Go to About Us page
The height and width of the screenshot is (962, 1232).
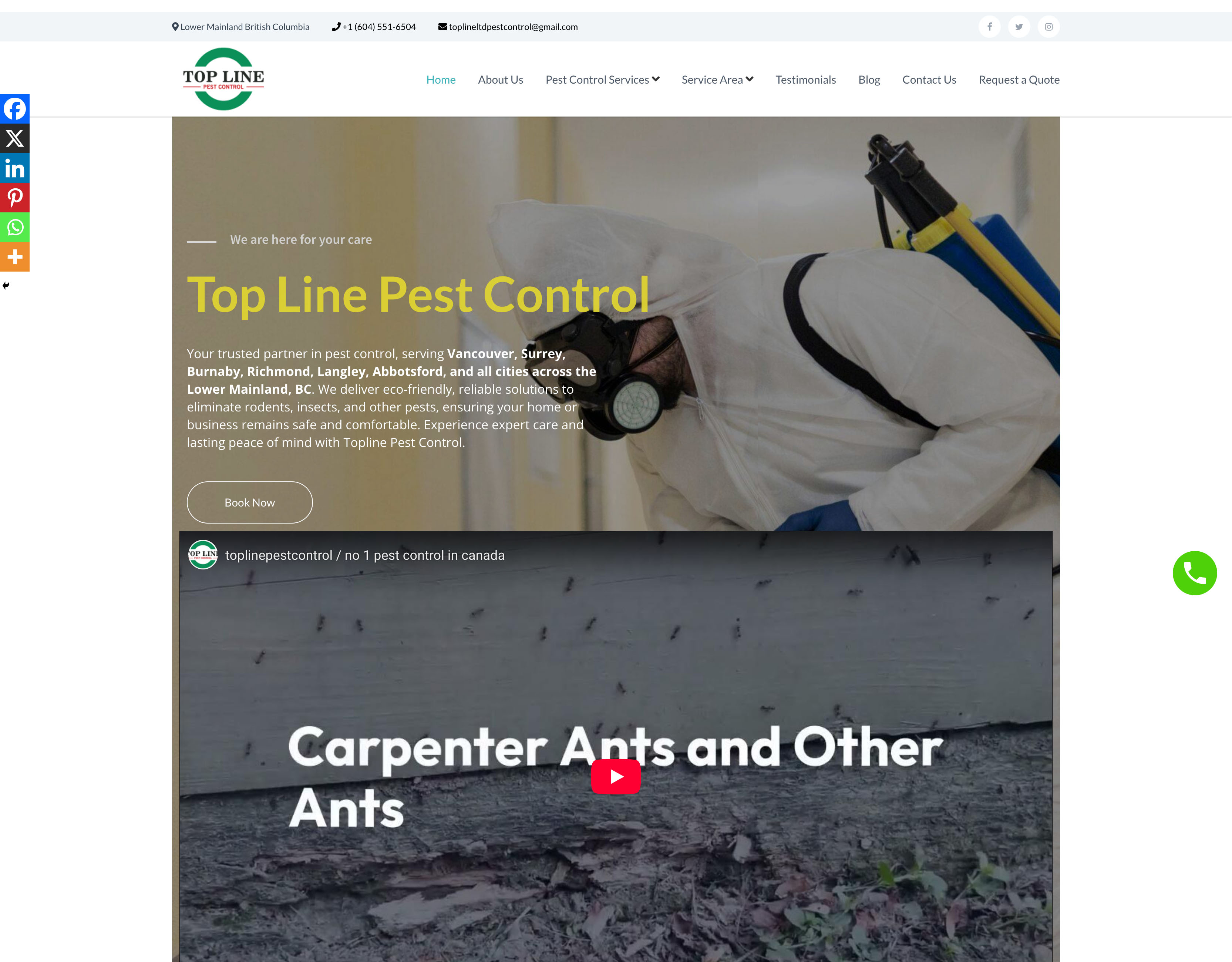tap(500, 80)
